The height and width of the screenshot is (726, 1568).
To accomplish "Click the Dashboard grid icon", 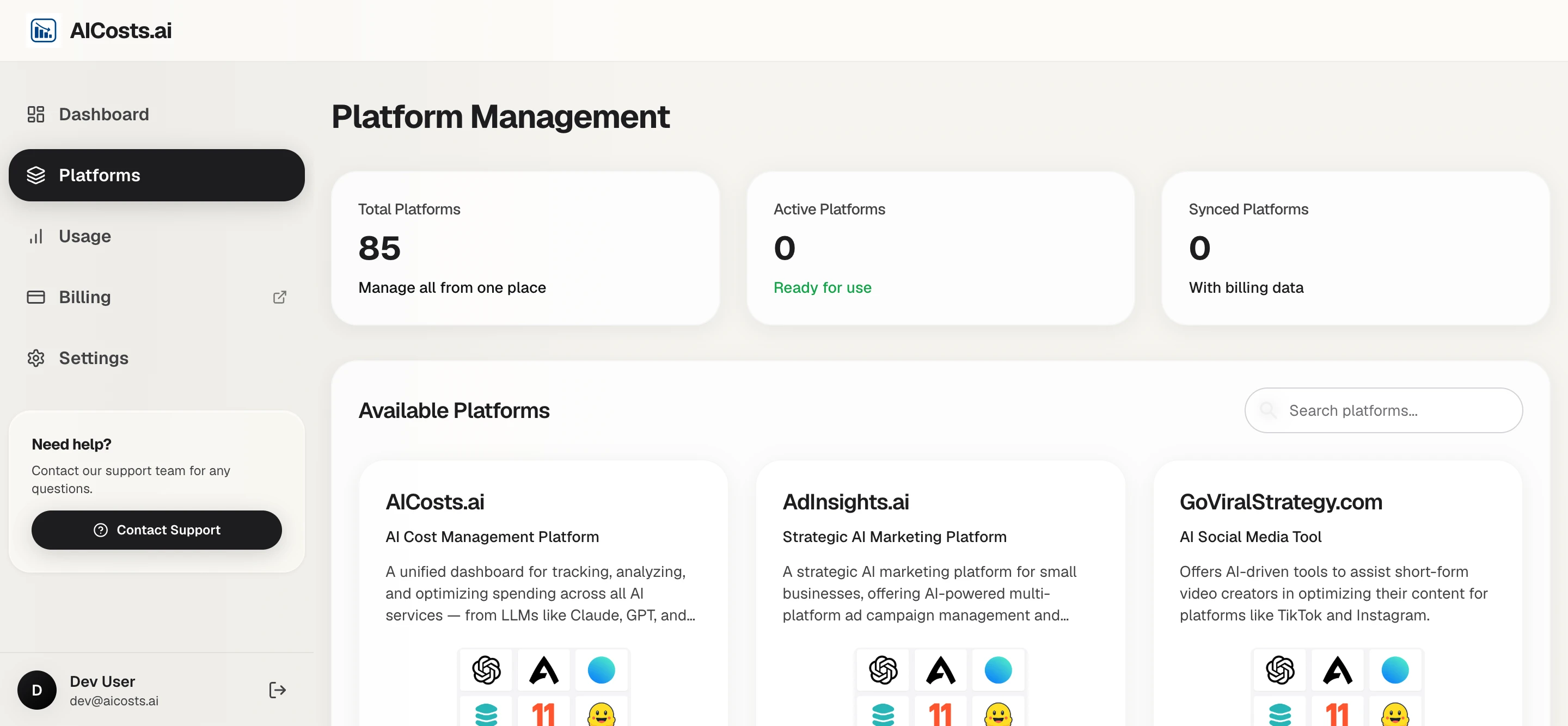I will [36, 114].
